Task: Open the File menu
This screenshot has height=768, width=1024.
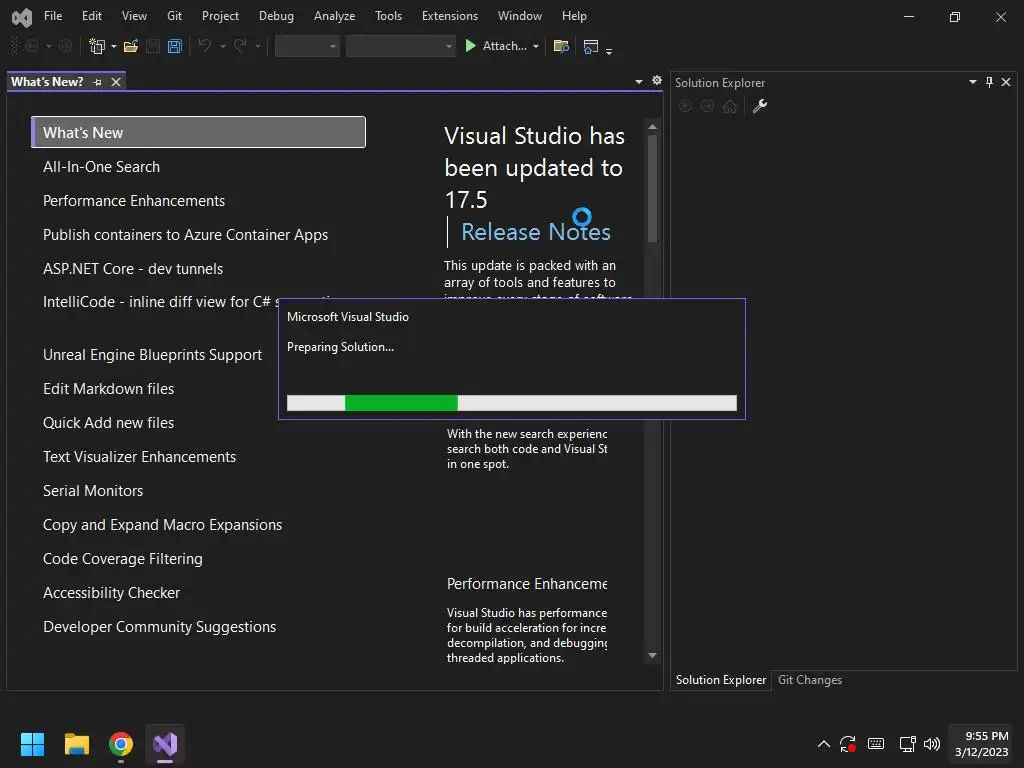Action: coord(53,16)
